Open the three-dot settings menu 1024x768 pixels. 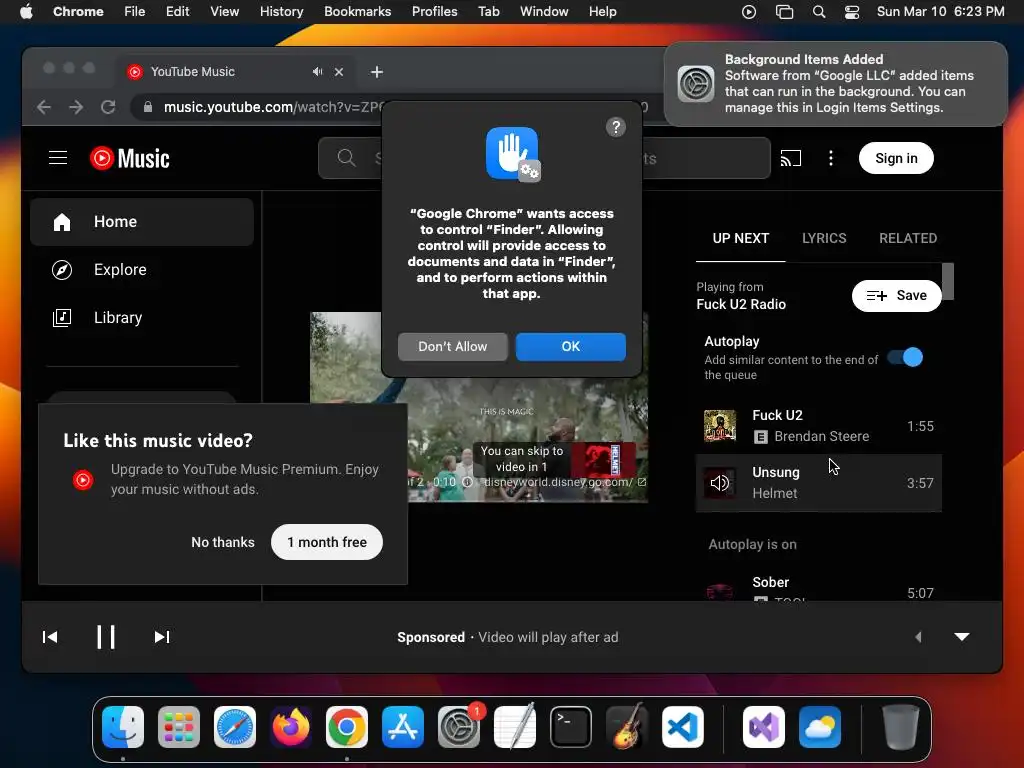831,158
